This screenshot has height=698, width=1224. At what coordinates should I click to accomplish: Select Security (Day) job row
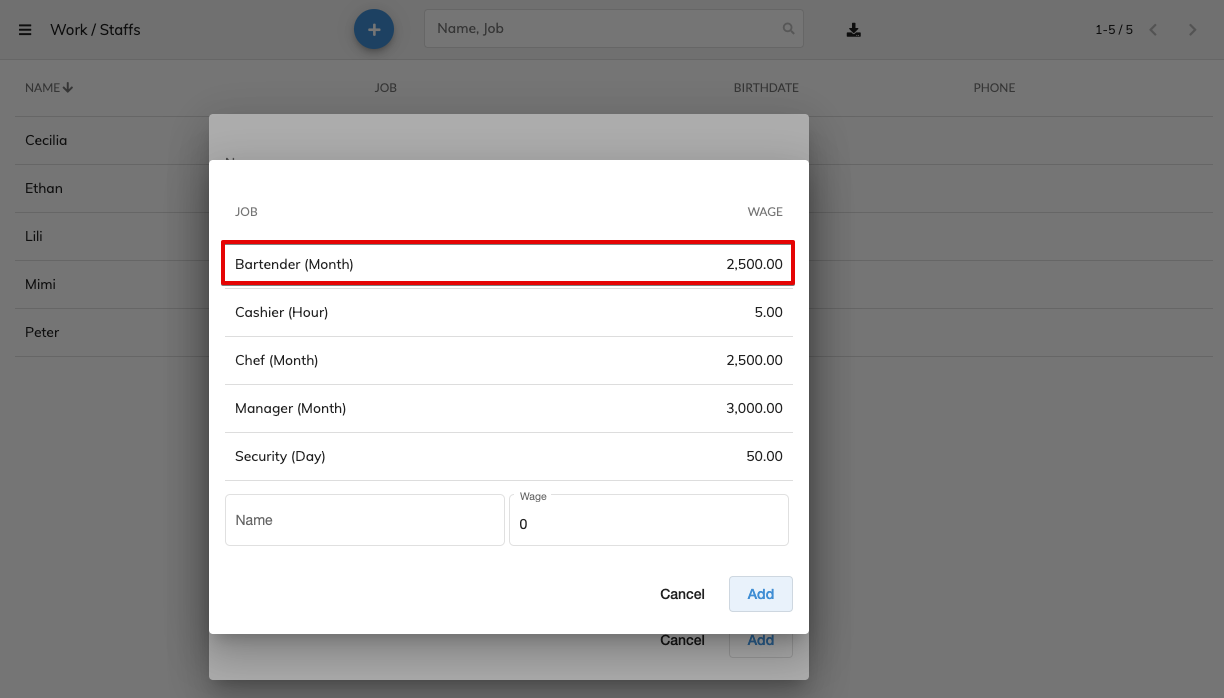coord(508,456)
